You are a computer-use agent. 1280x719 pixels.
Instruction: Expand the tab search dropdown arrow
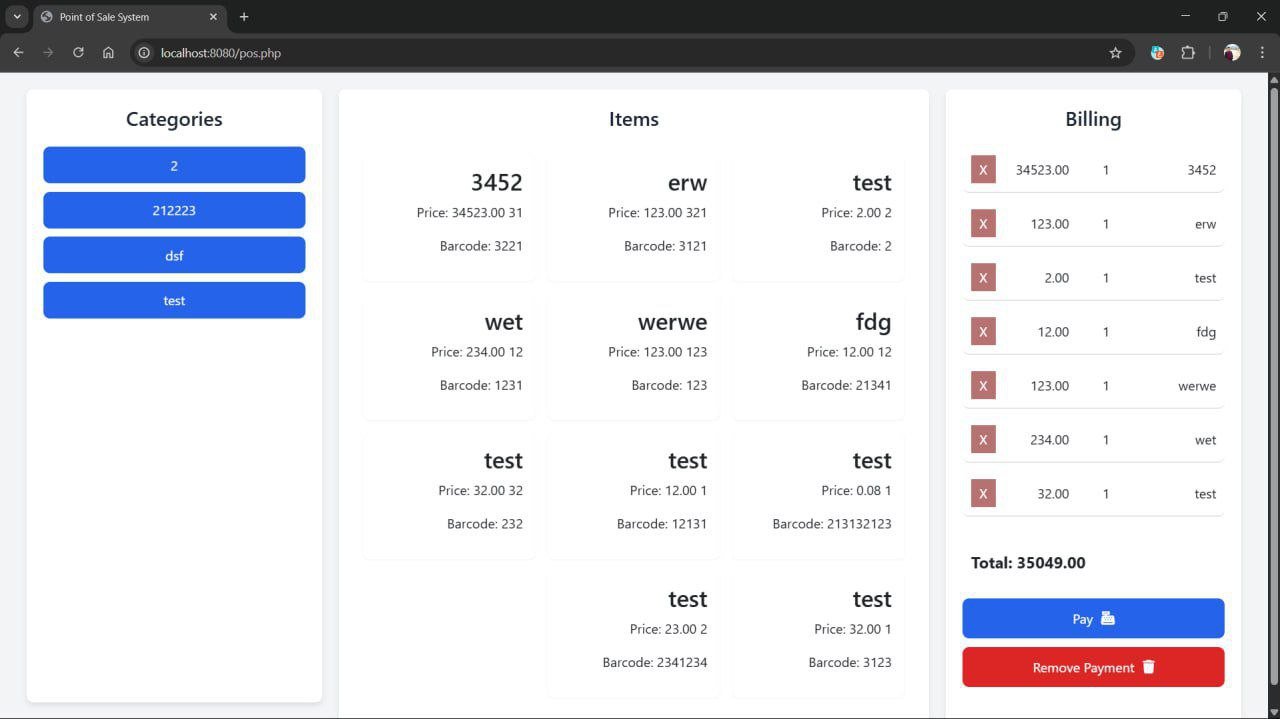click(x=17, y=17)
